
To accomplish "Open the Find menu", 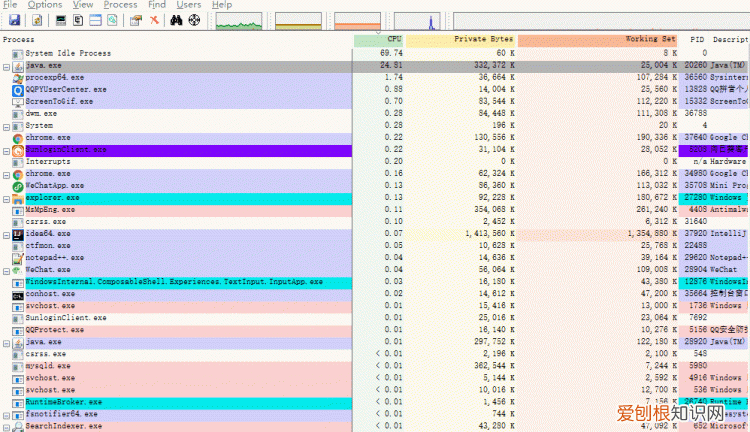I will [x=157, y=4].
